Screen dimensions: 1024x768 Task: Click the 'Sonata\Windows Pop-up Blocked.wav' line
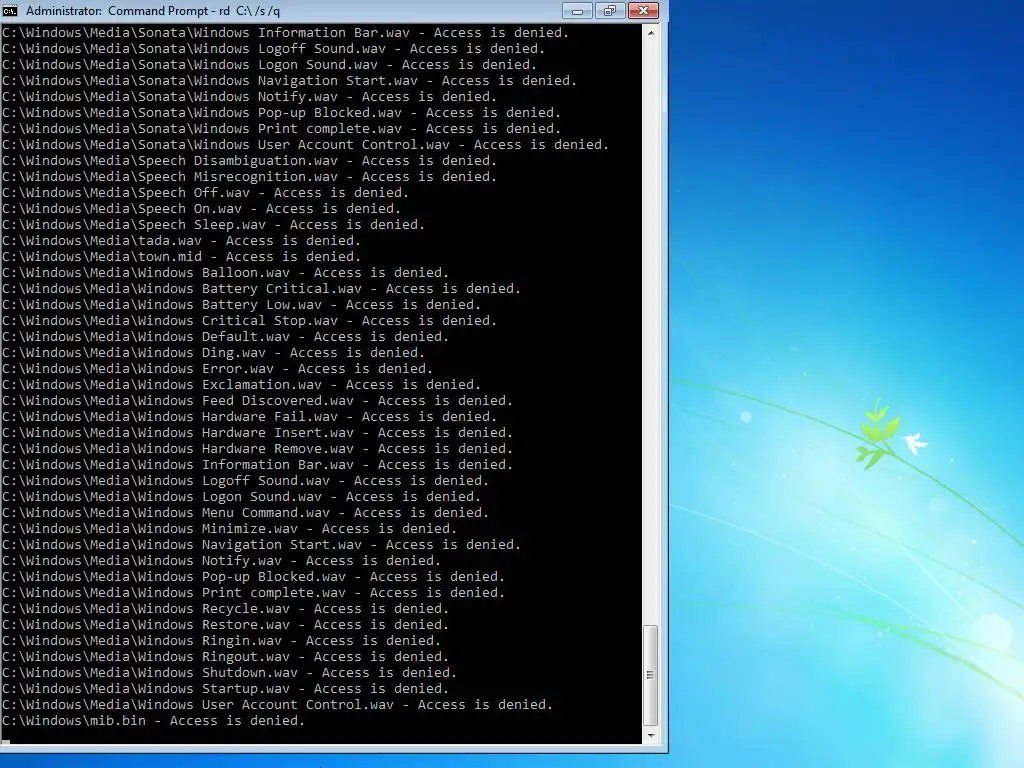click(281, 113)
